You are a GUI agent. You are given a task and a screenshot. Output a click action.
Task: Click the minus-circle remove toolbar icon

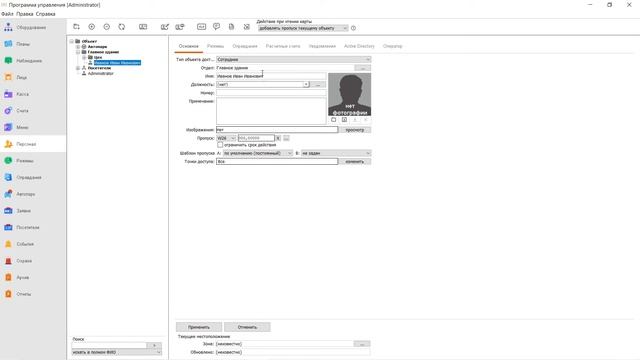click(x=107, y=27)
